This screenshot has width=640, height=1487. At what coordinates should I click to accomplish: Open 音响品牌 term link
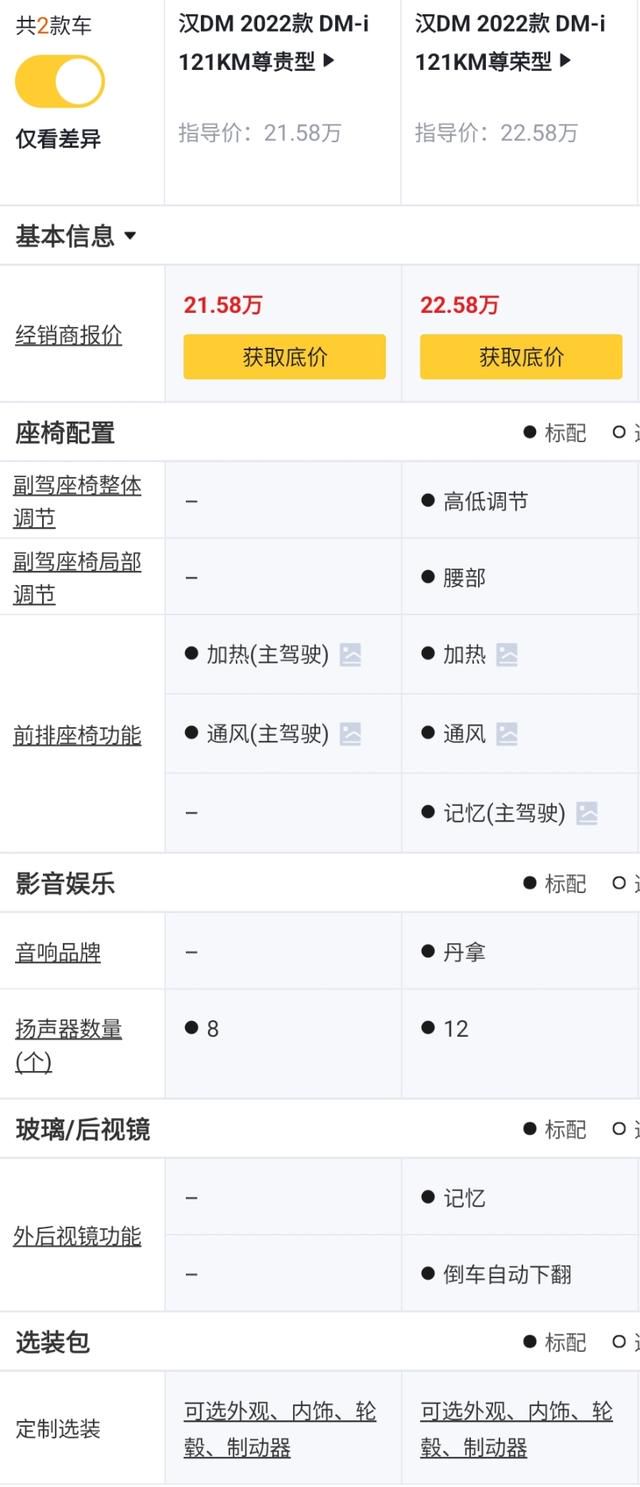tap(58, 953)
